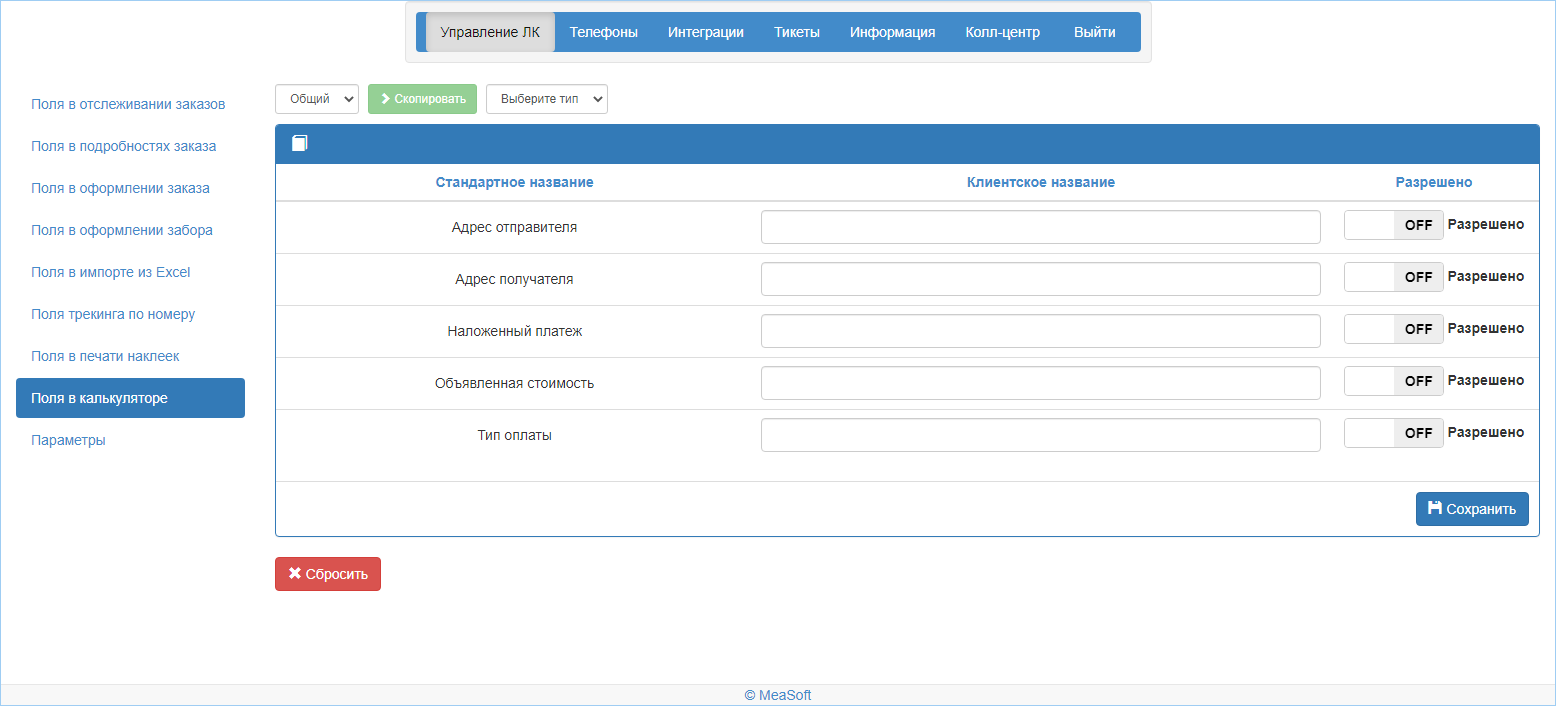The image size is (1556, 706).
Task: Enable Разрешено switch for Объявленная стоимость
Action: click(x=1394, y=381)
